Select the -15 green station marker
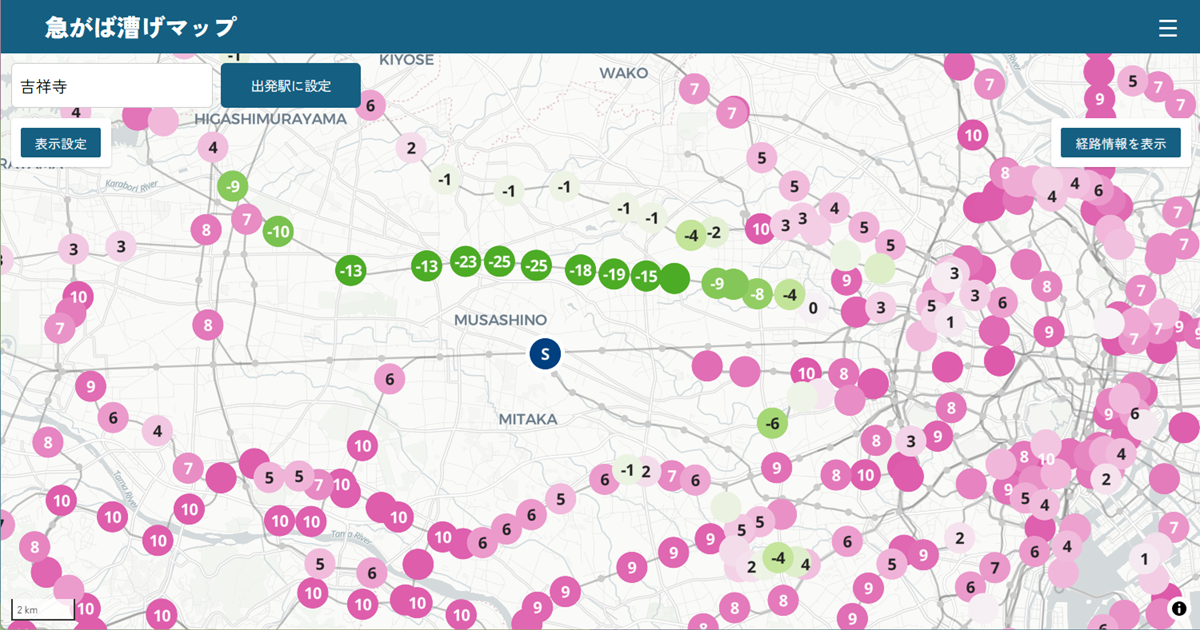This screenshot has width=1200, height=630. coord(647,276)
